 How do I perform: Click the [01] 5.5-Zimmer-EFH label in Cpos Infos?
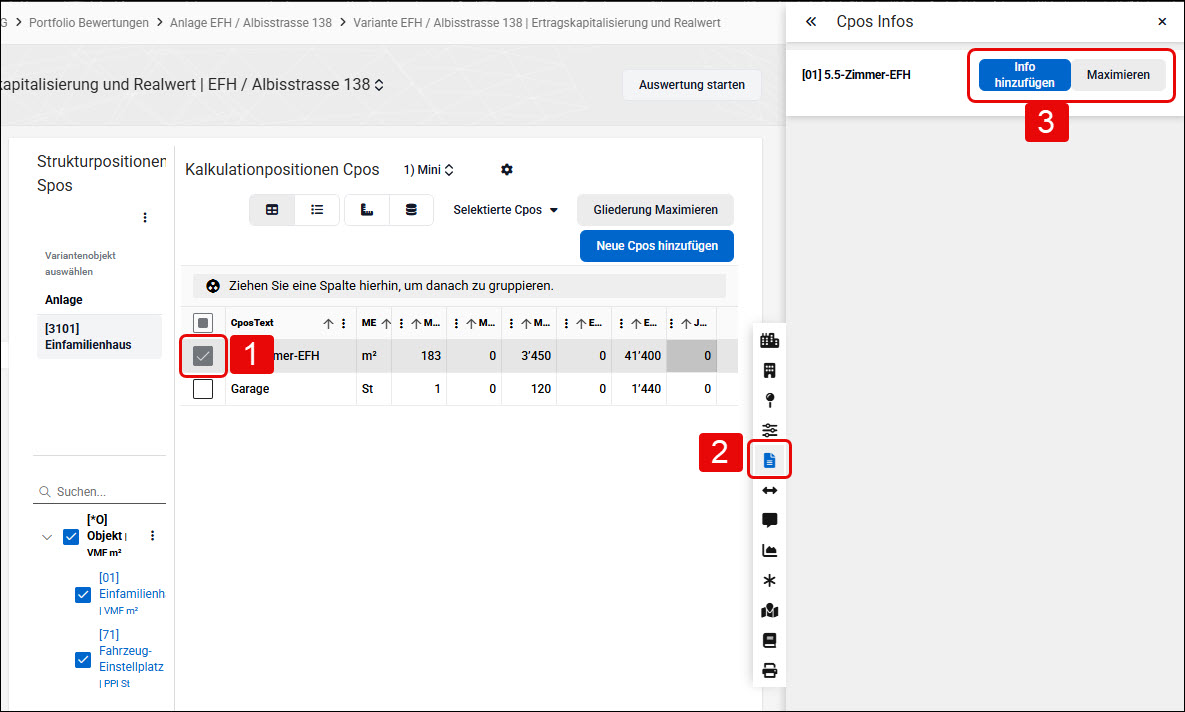[856, 75]
